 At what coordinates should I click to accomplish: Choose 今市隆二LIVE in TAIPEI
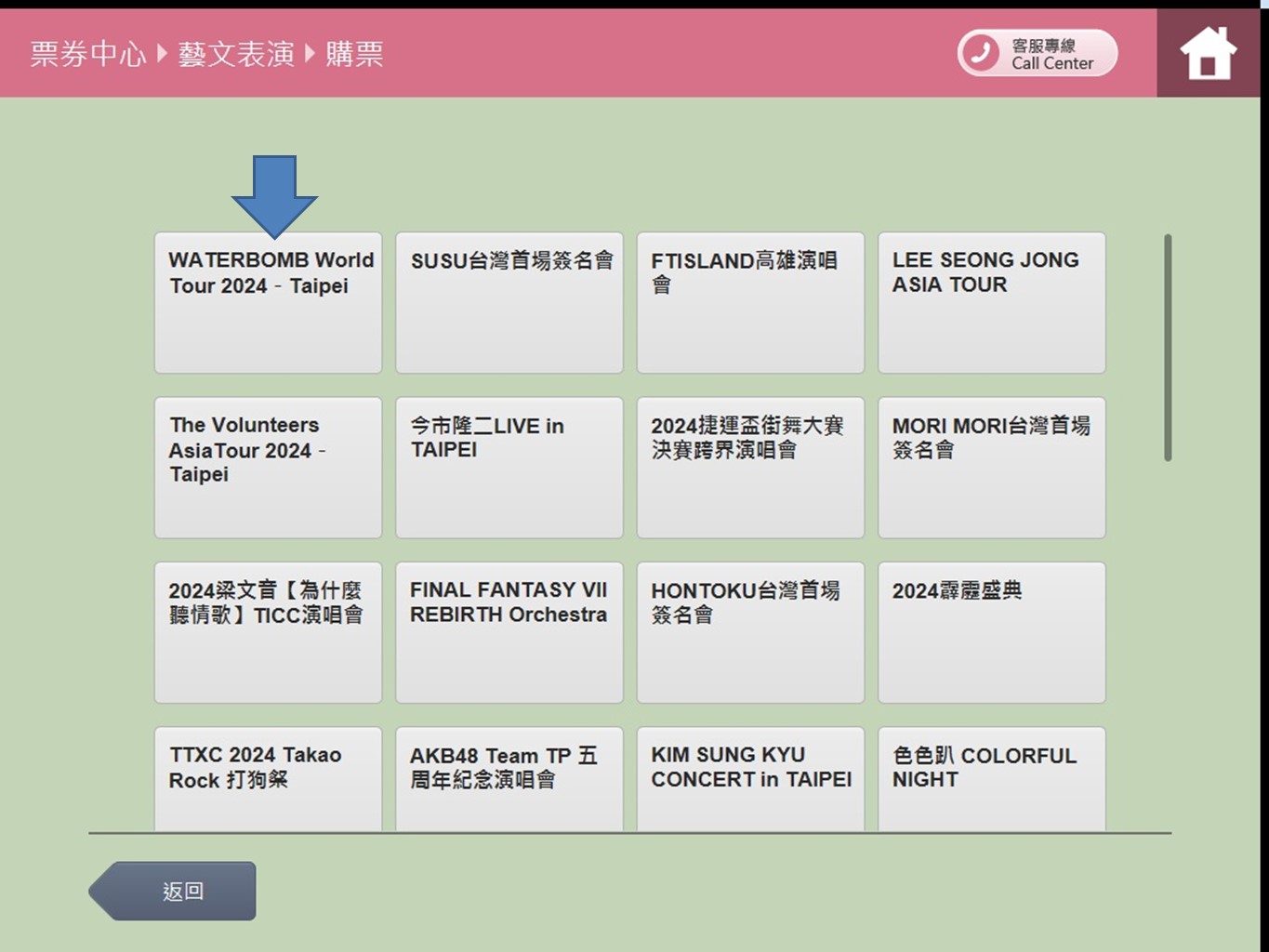pos(509,468)
